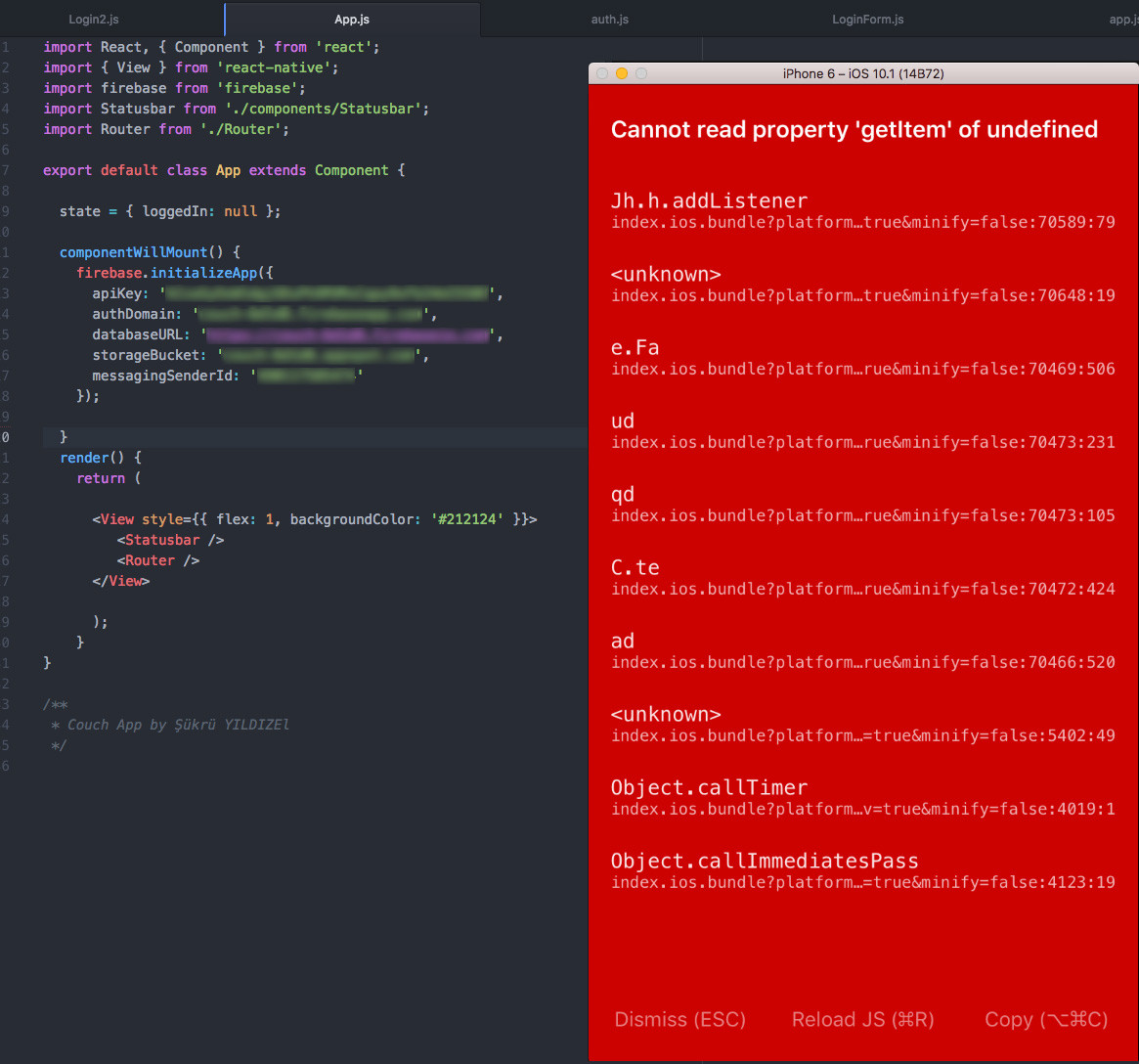Zoom the iPhone 6 simulator window
Screen dimensions: 1139x1064
(x=641, y=73)
